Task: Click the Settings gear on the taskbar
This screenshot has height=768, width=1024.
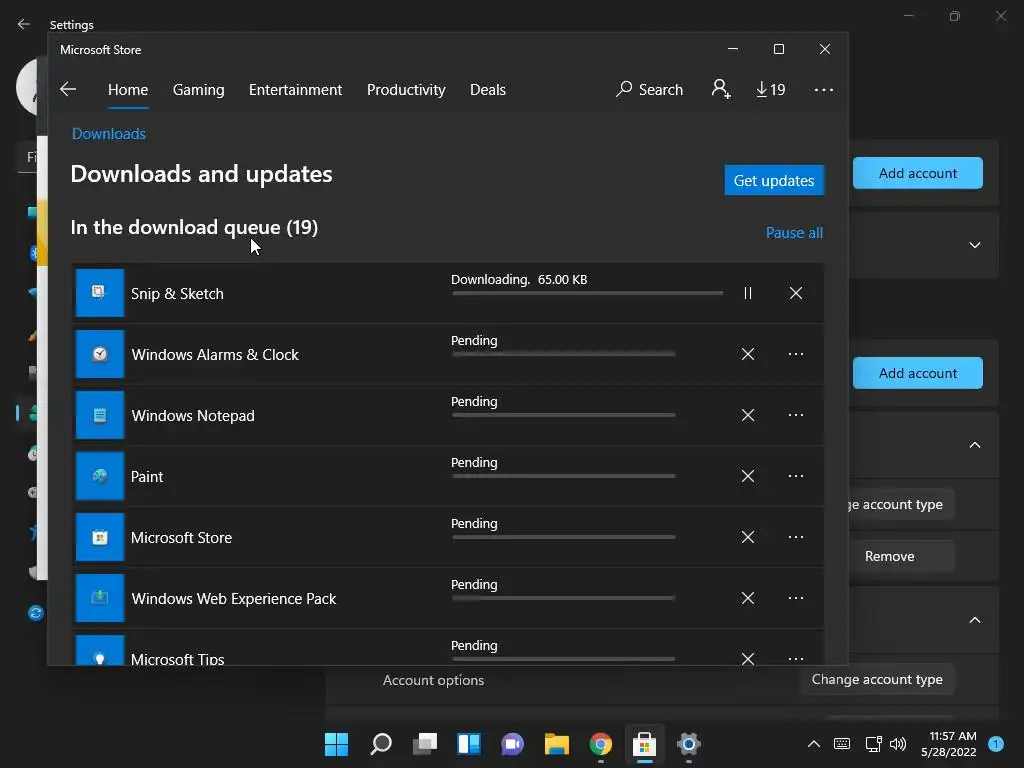Action: click(688, 744)
